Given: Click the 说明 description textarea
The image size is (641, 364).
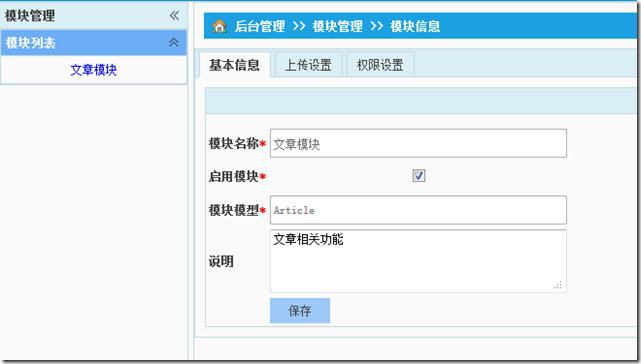Looking at the screenshot, I should [x=418, y=261].
